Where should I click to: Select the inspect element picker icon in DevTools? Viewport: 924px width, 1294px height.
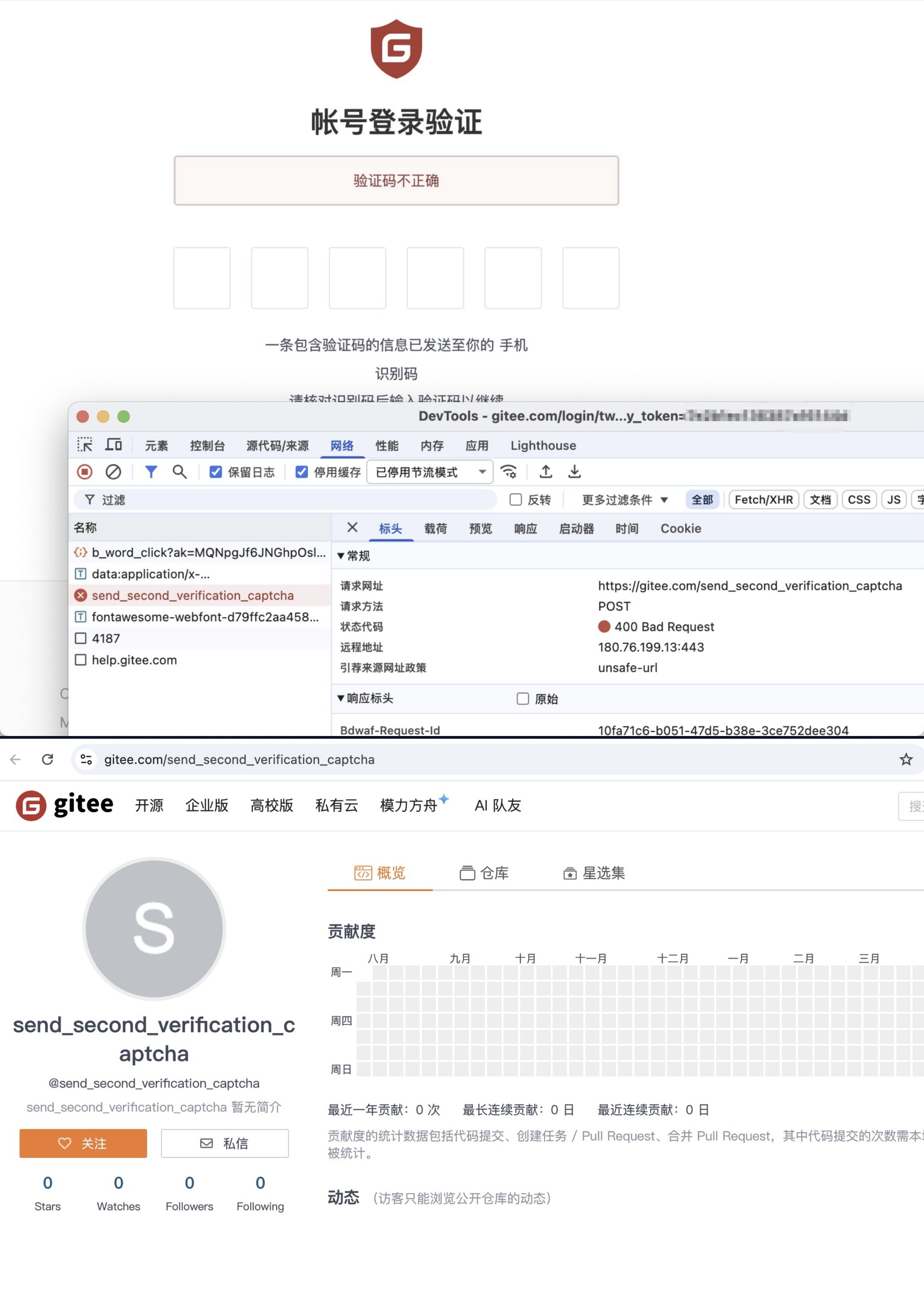tap(85, 445)
